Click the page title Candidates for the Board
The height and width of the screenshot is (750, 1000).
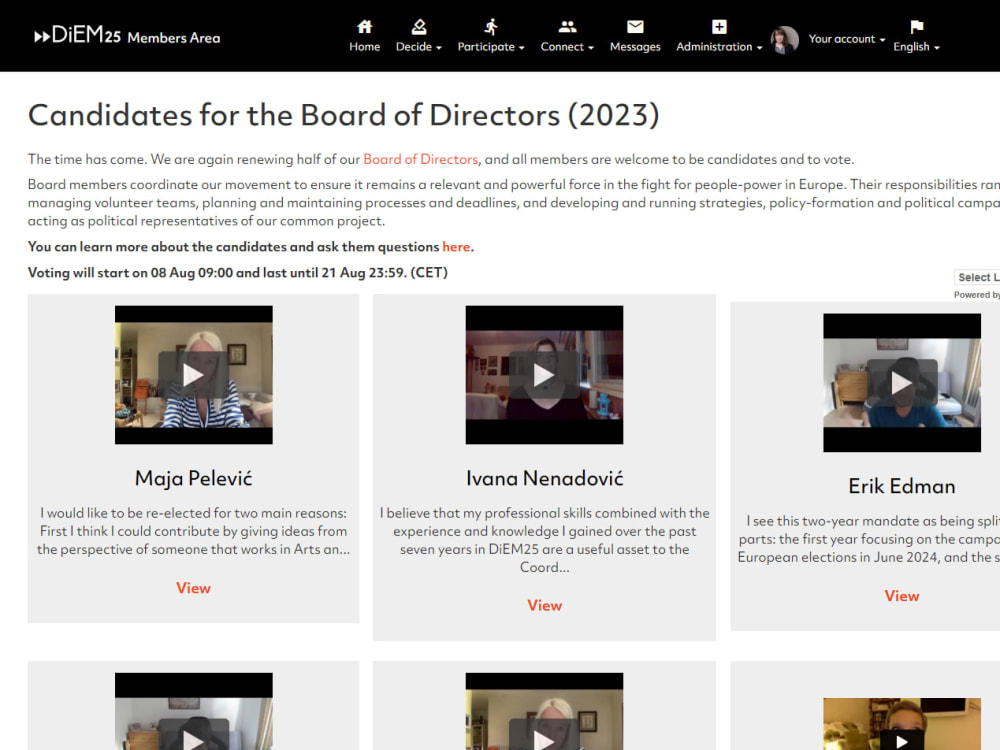click(343, 115)
